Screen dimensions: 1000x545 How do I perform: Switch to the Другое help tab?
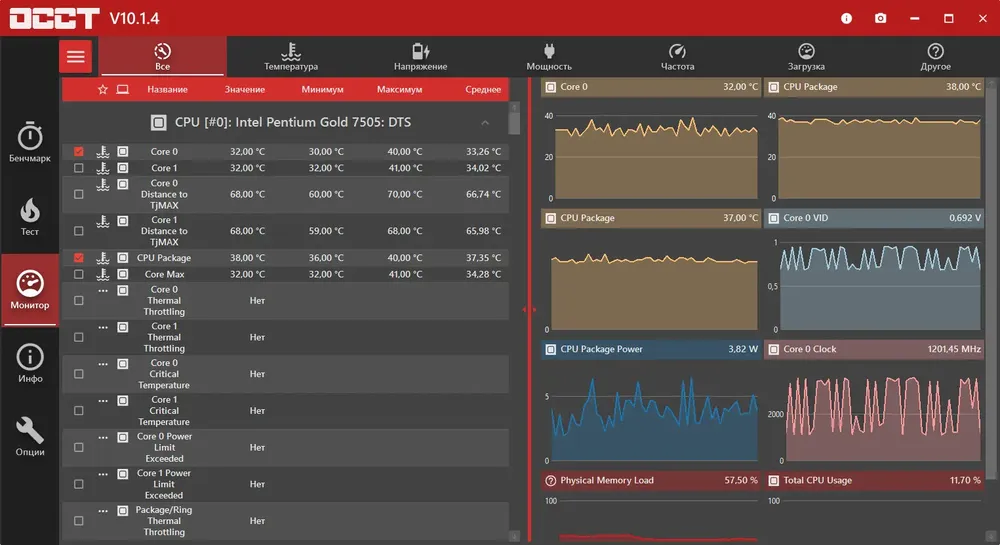pos(935,57)
